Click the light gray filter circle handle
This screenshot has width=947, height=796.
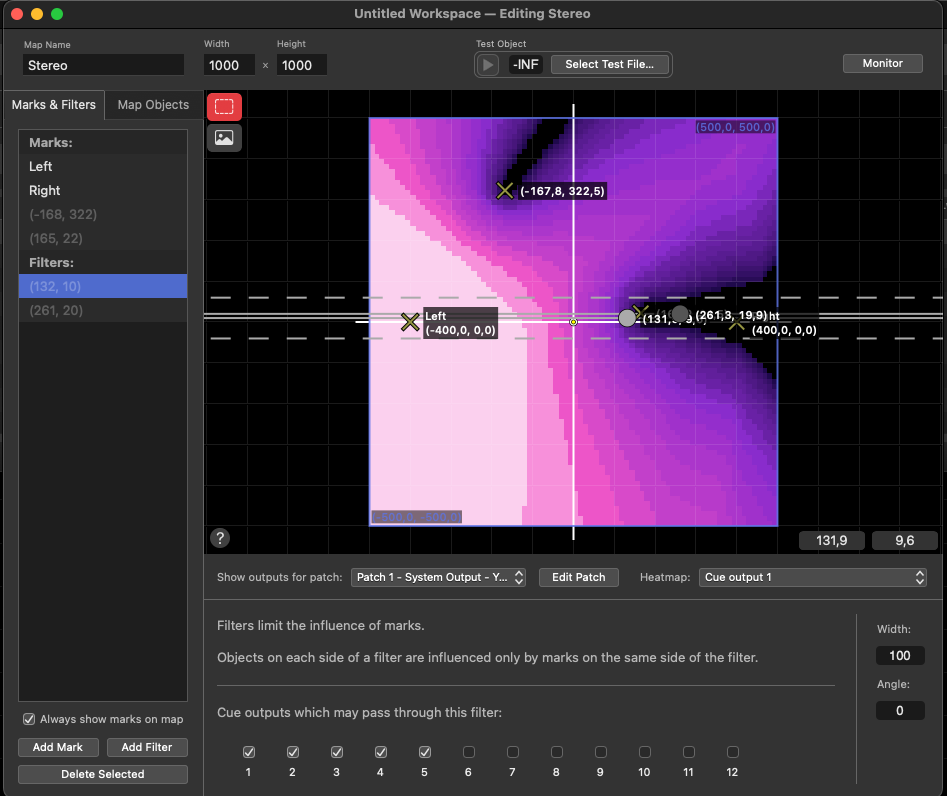(627, 318)
